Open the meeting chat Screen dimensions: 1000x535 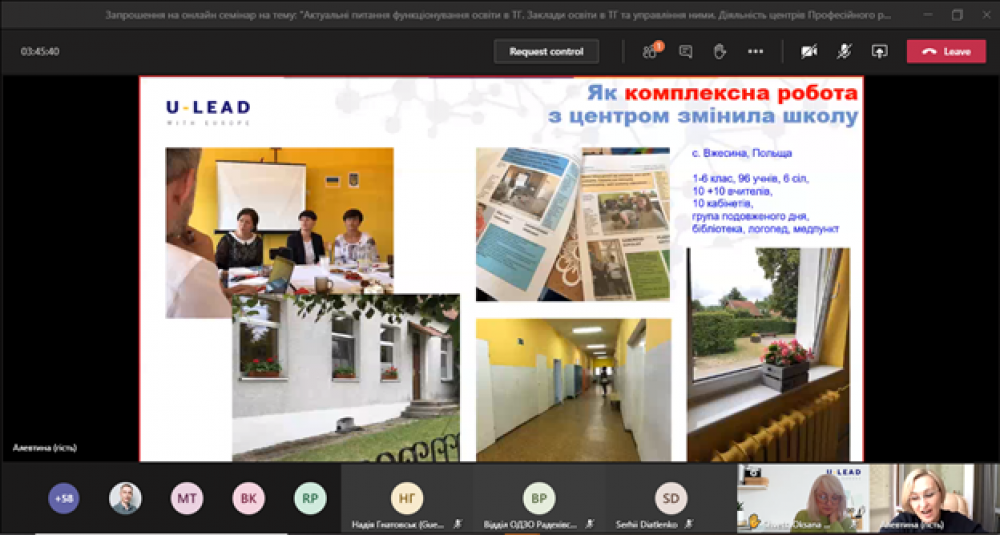click(685, 51)
